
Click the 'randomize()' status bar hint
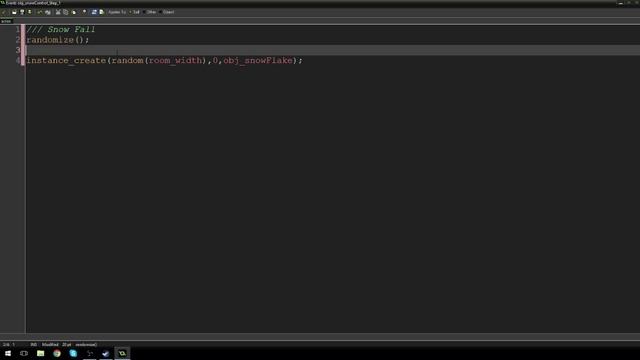[86, 344]
